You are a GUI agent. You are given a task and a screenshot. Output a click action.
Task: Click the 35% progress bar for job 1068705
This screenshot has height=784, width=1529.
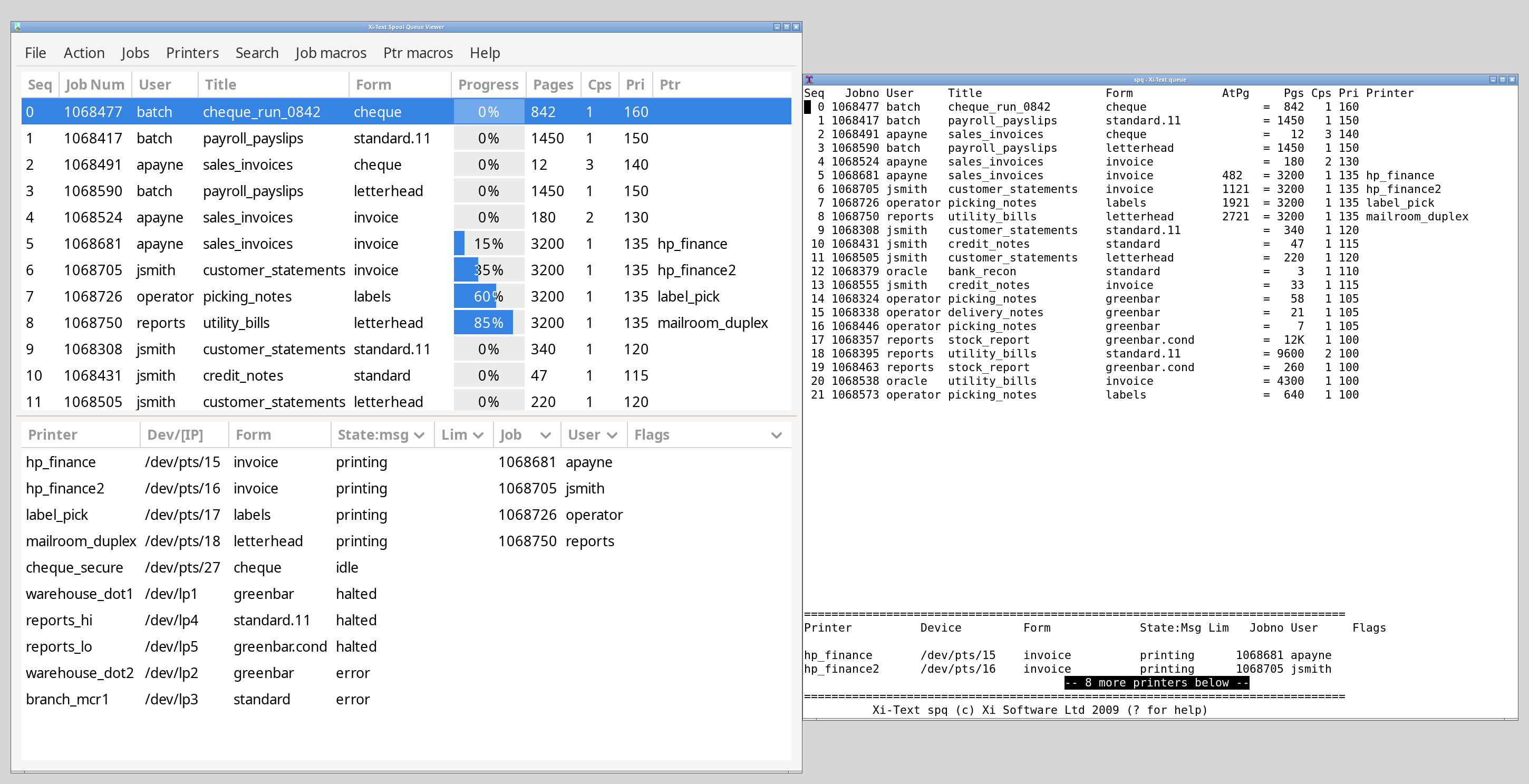[x=489, y=270]
